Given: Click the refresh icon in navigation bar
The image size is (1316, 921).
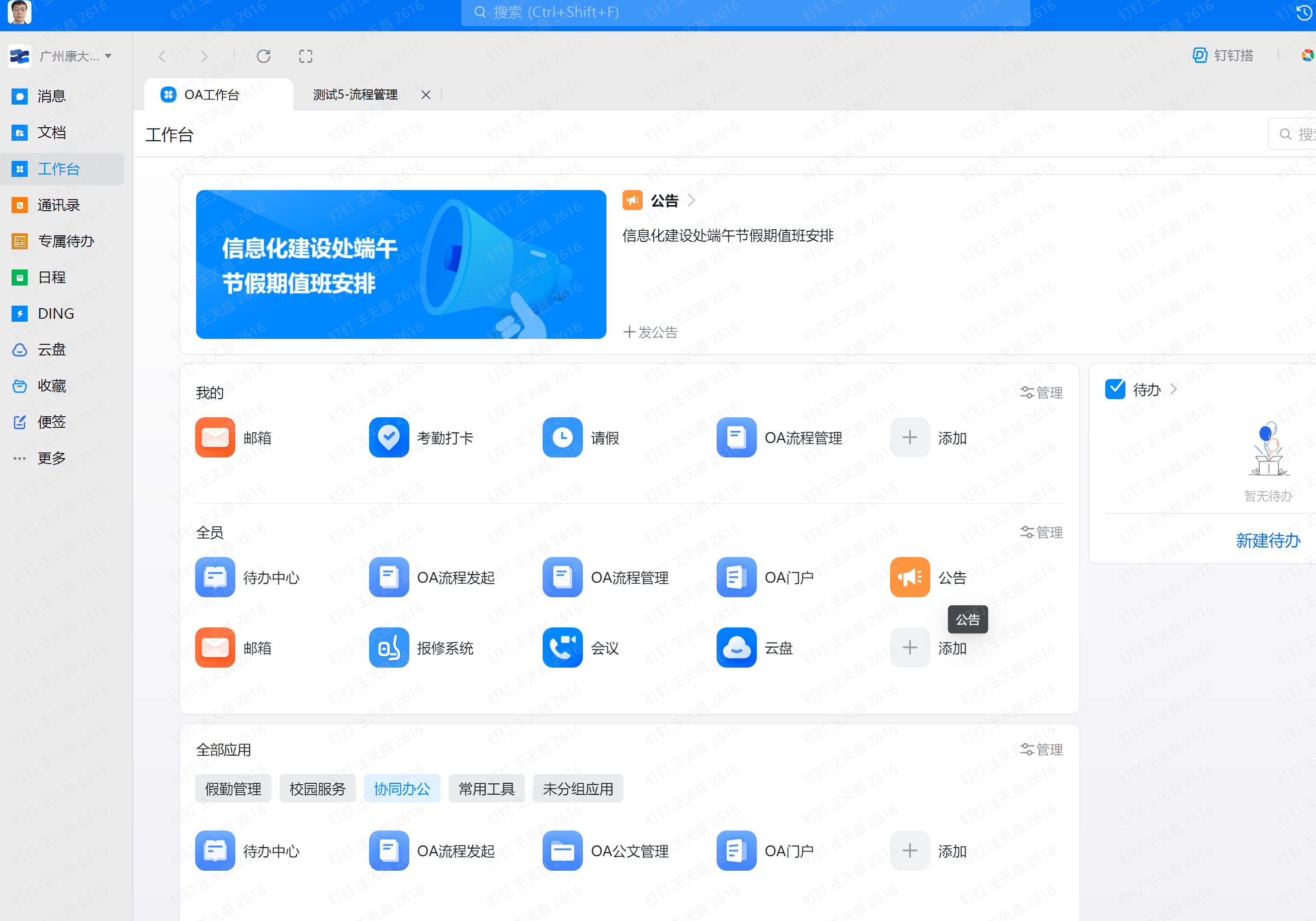Looking at the screenshot, I should 264,56.
